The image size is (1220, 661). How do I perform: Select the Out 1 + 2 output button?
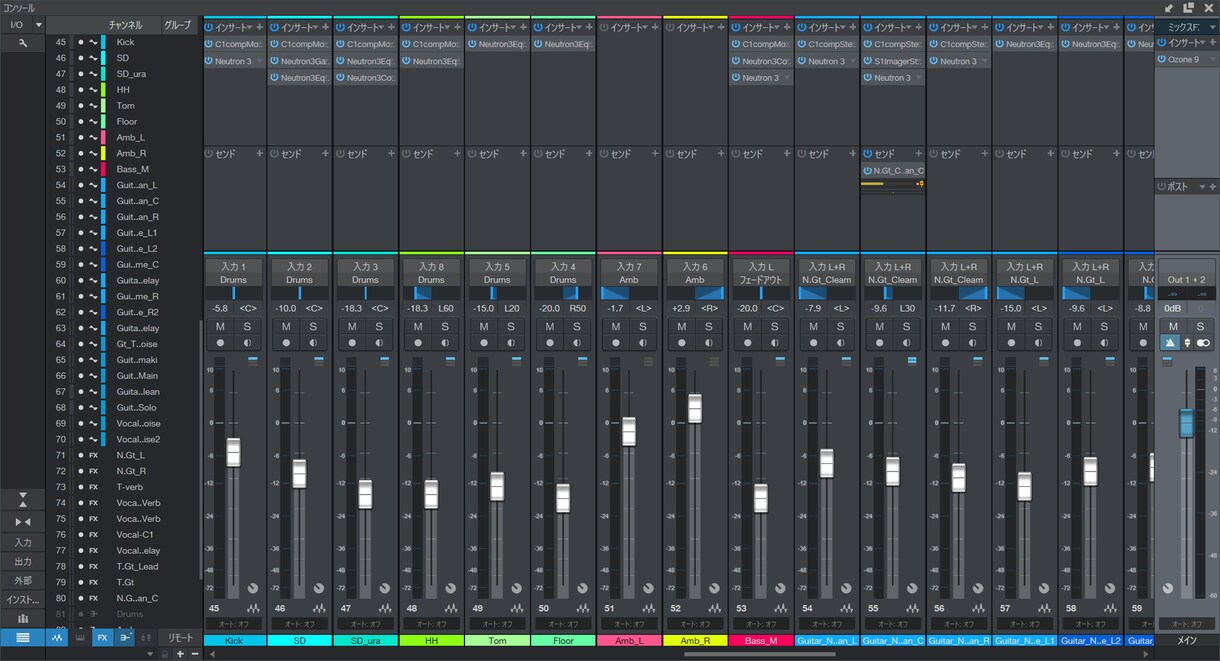[1187, 280]
